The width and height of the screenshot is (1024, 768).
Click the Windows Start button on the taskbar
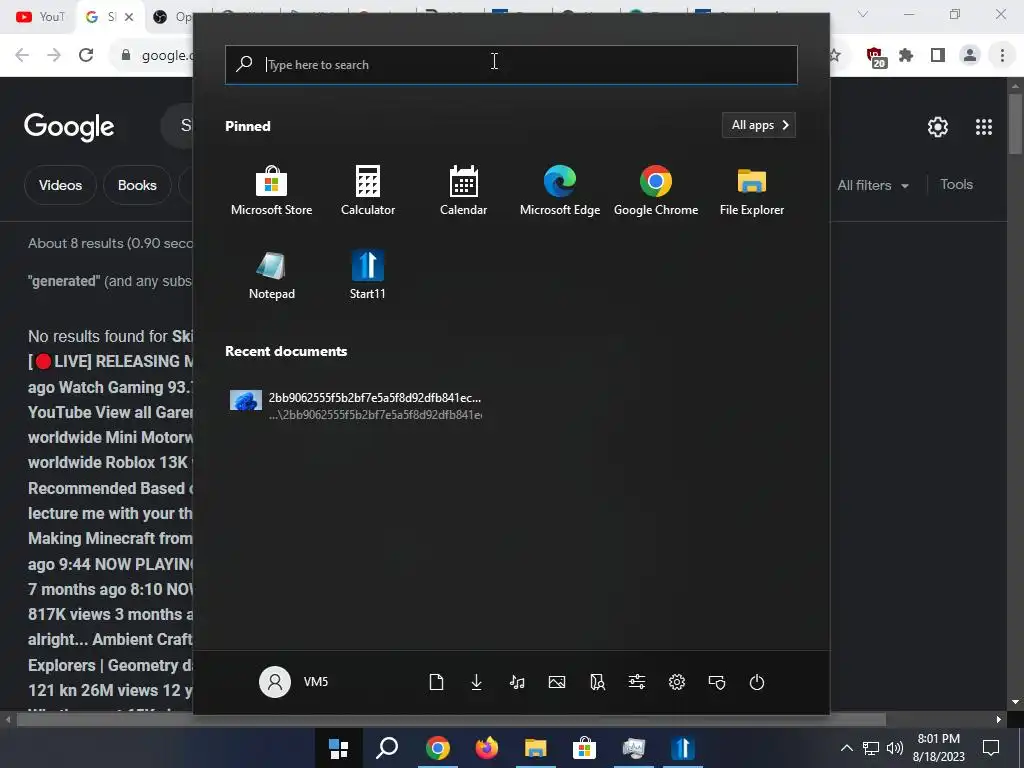point(338,748)
